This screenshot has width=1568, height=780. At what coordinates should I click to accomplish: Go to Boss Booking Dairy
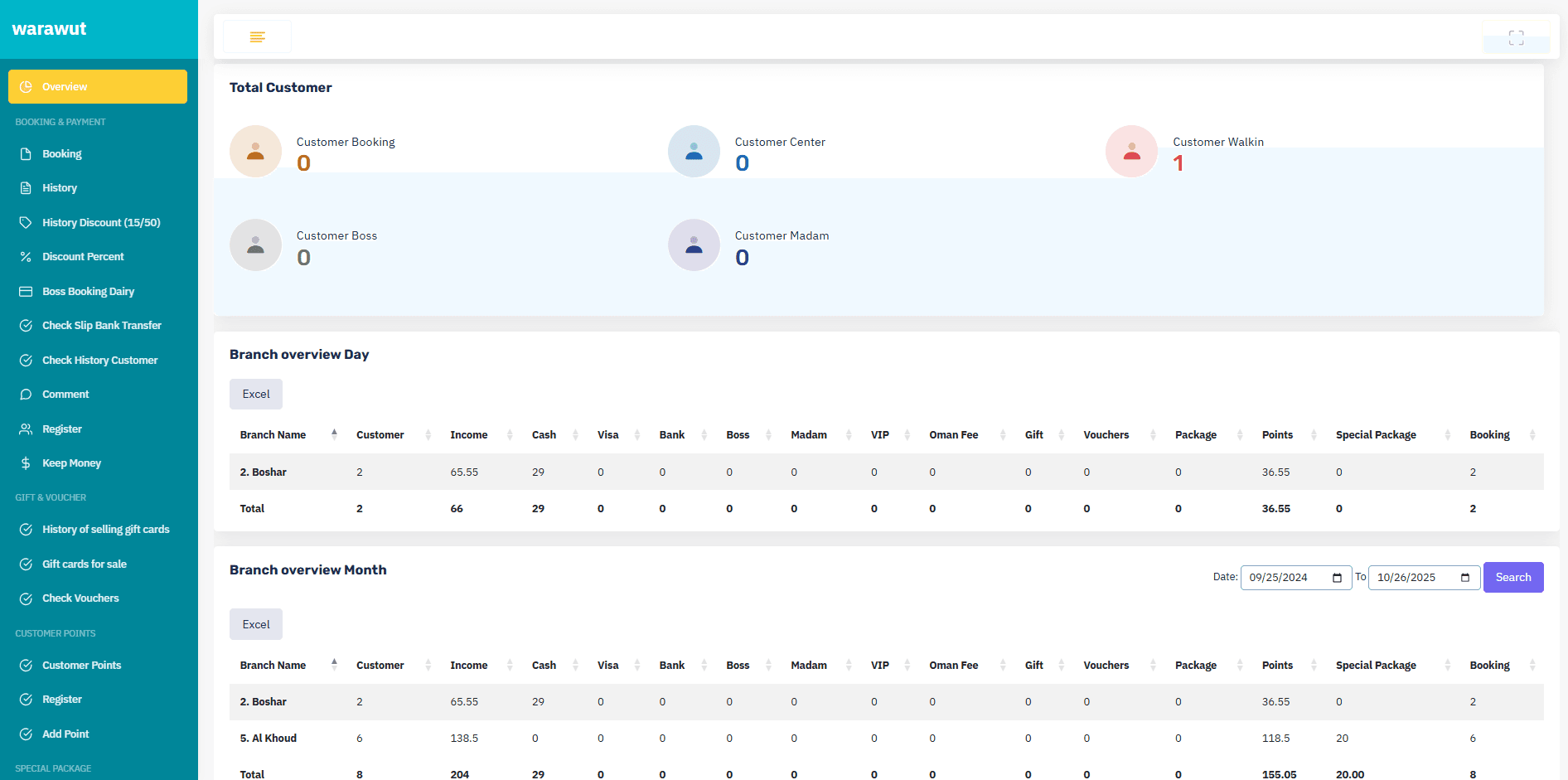tap(88, 292)
